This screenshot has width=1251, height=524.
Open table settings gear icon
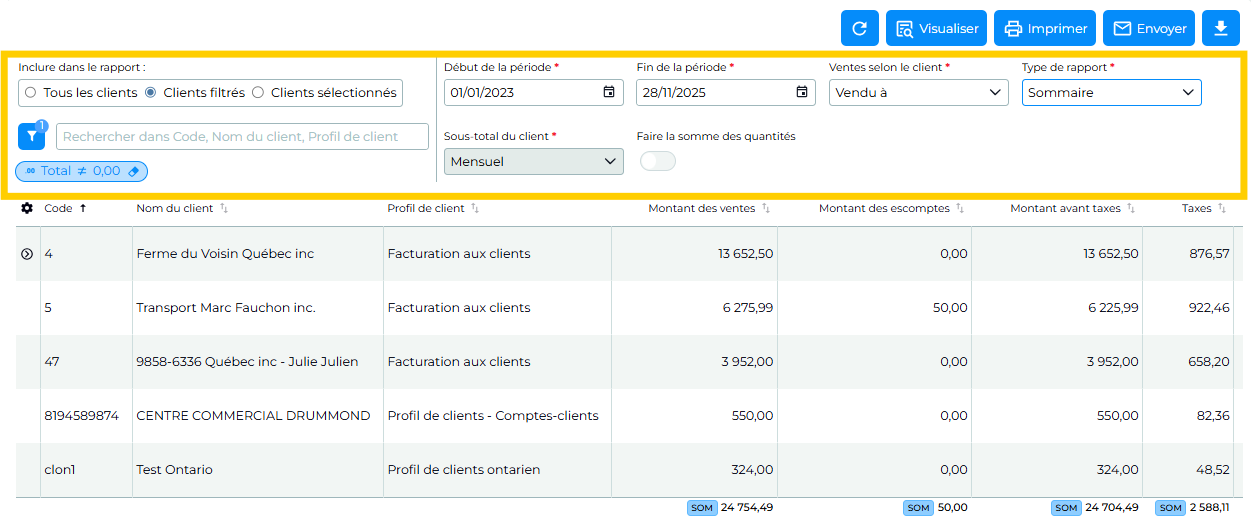pyautogui.click(x=27, y=208)
